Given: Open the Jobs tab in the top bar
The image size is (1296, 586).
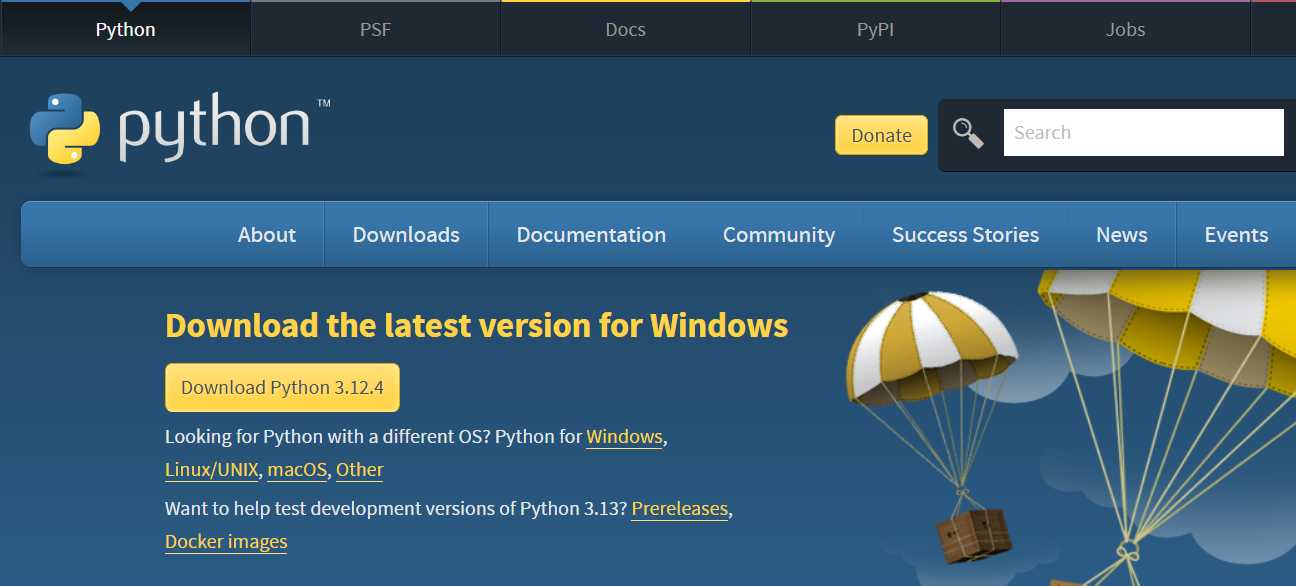Looking at the screenshot, I should click(x=1125, y=29).
